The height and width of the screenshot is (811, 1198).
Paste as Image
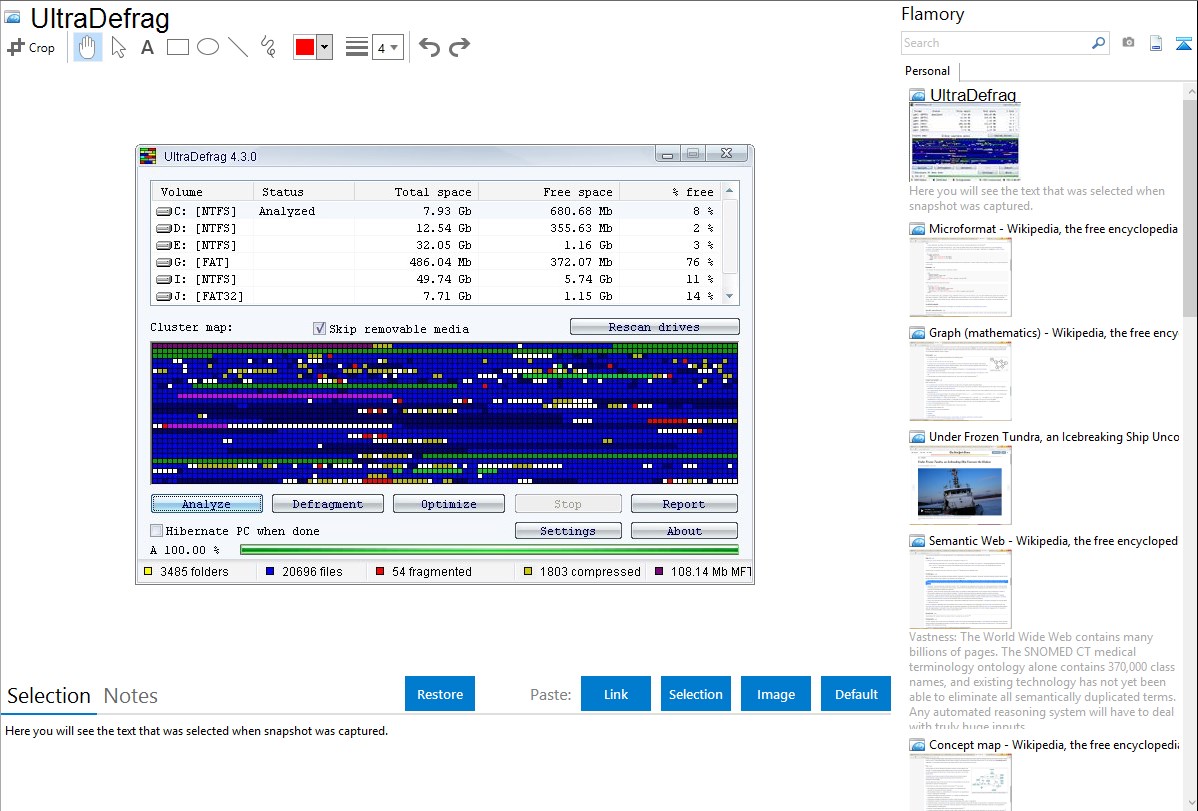(776, 694)
